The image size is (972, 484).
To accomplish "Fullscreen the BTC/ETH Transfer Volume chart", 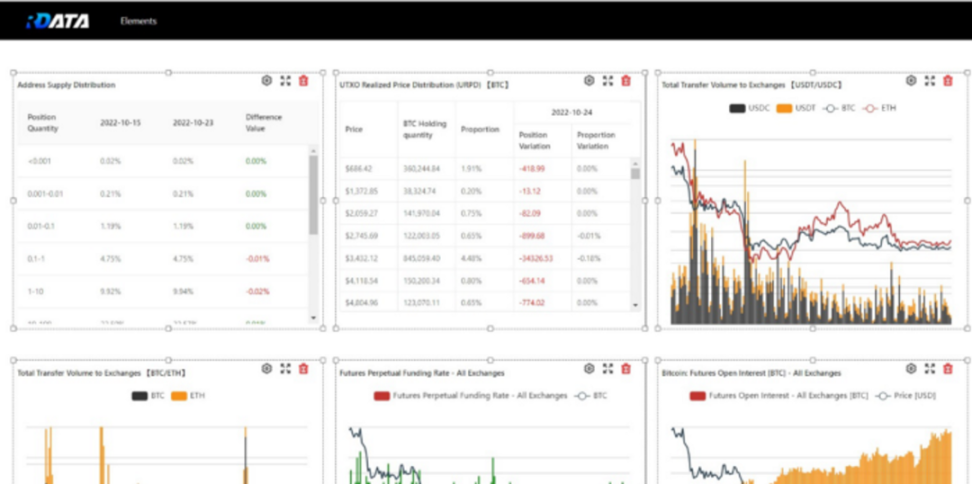I will point(285,369).
